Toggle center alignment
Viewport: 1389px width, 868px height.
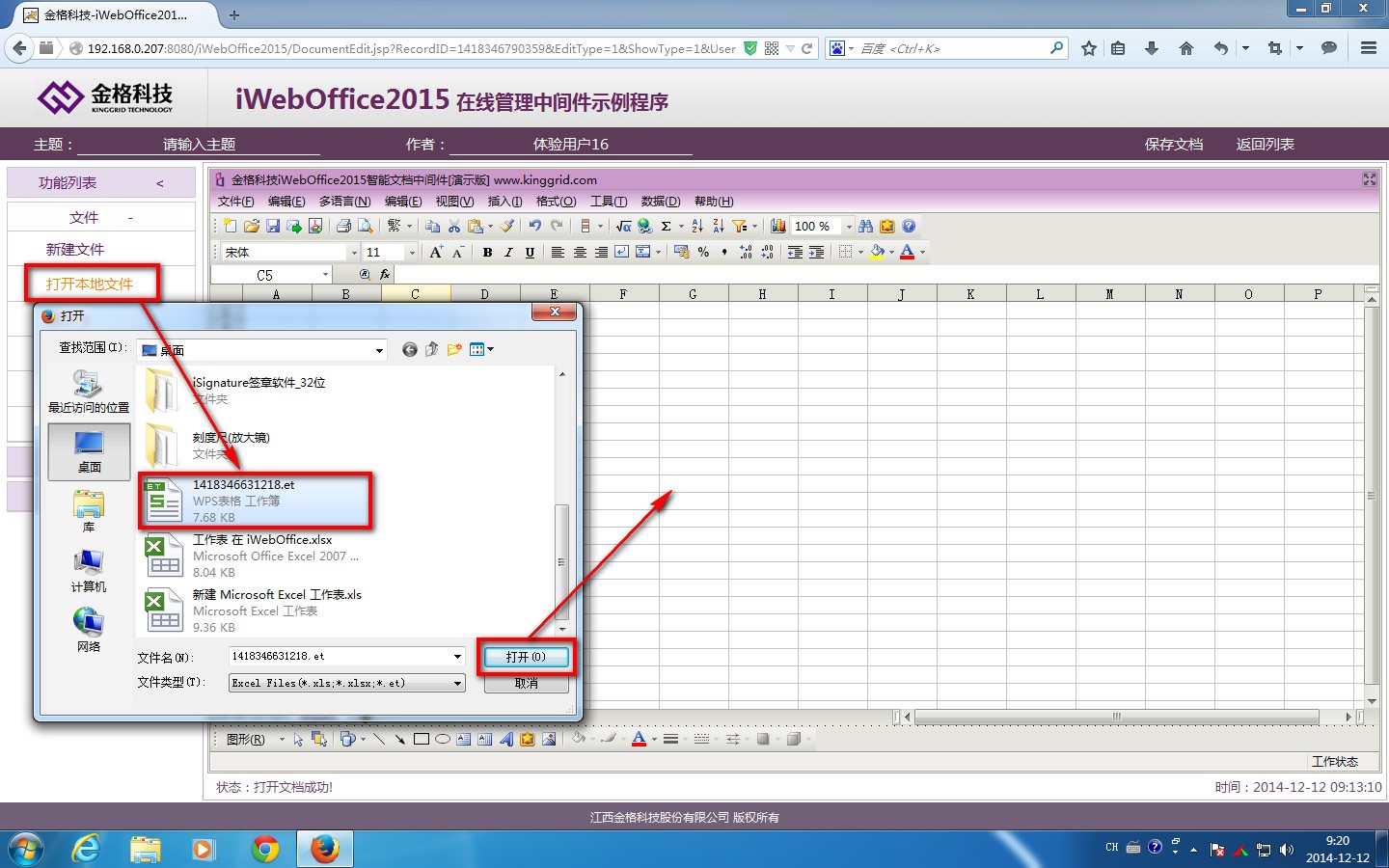tap(579, 252)
